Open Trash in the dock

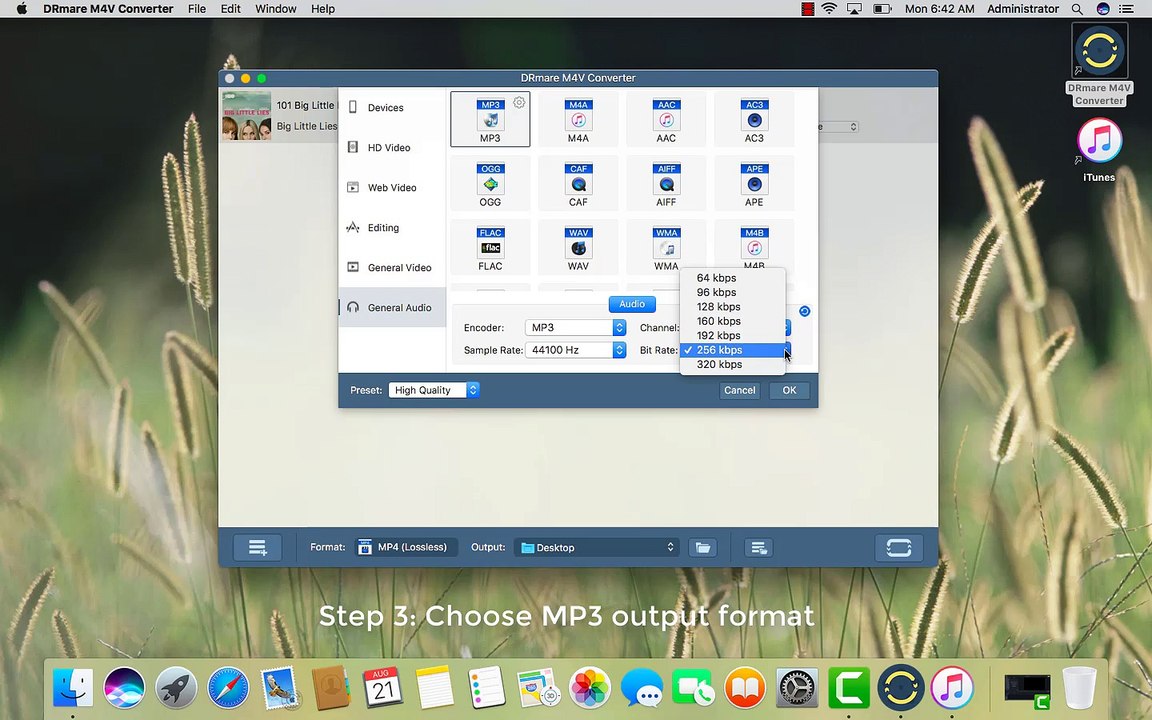tap(1079, 688)
